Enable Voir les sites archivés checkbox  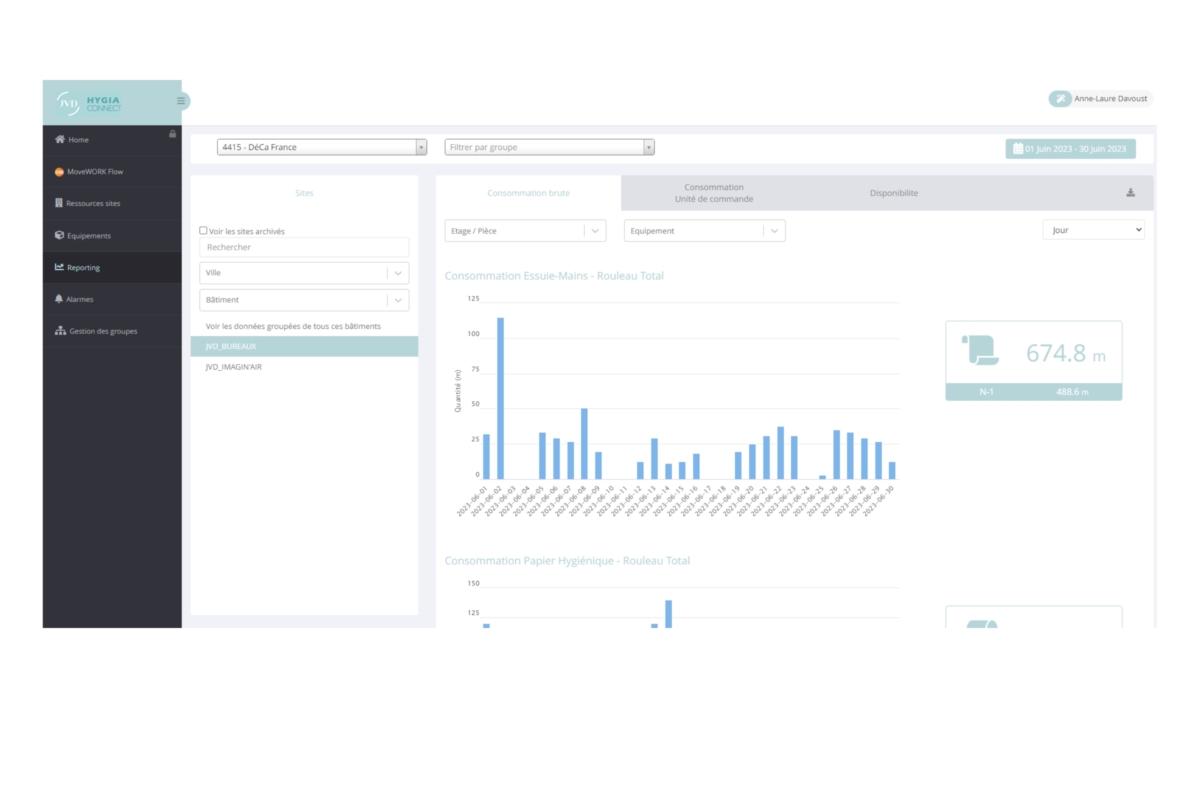203,231
